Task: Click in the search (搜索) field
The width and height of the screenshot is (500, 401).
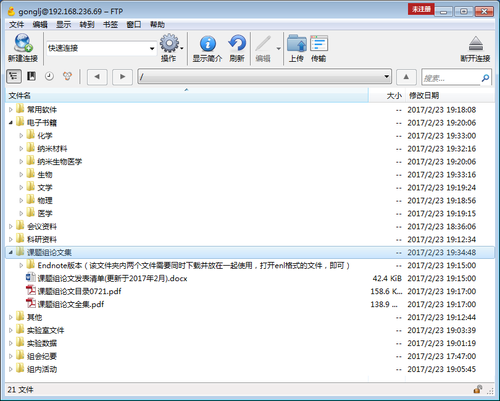Action: click(451, 78)
